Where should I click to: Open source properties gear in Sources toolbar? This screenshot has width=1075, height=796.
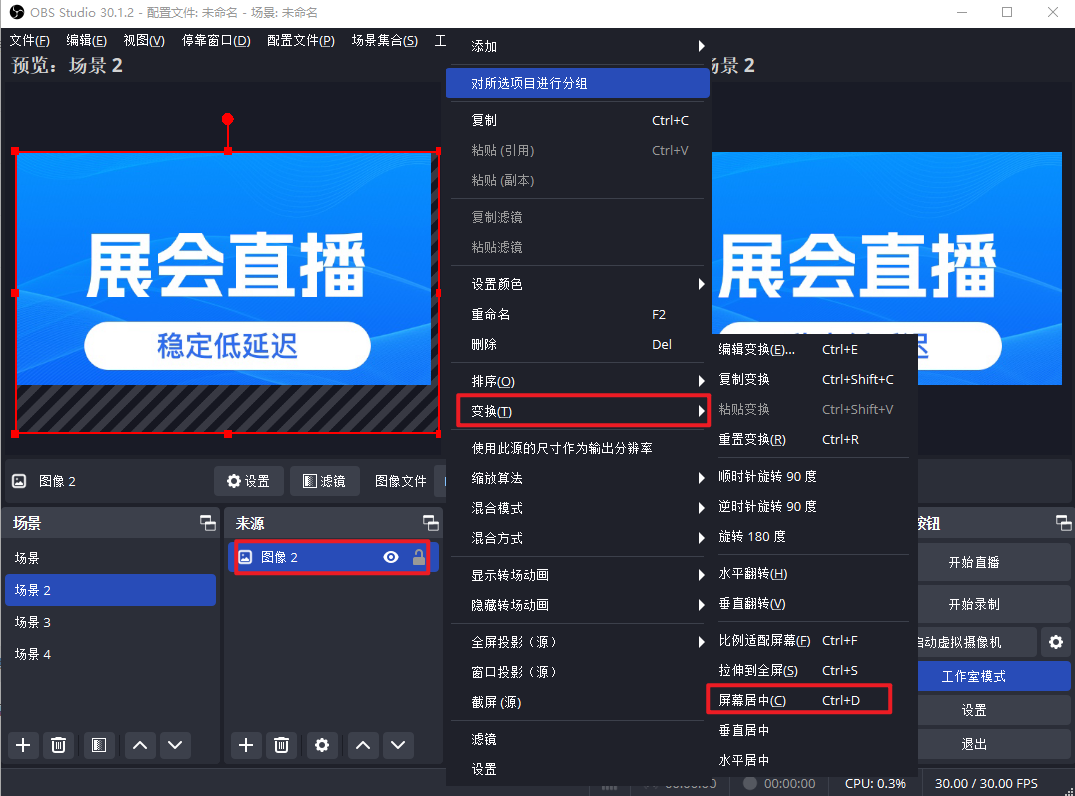click(x=321, y=745)
